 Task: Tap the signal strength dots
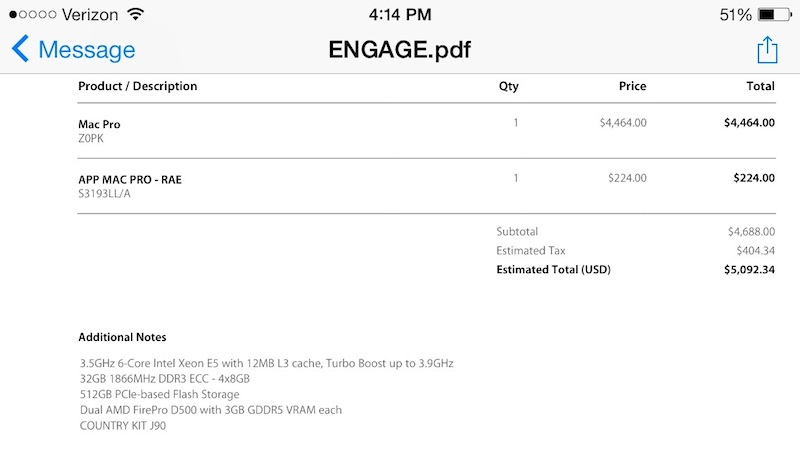[x=28, y=15]
